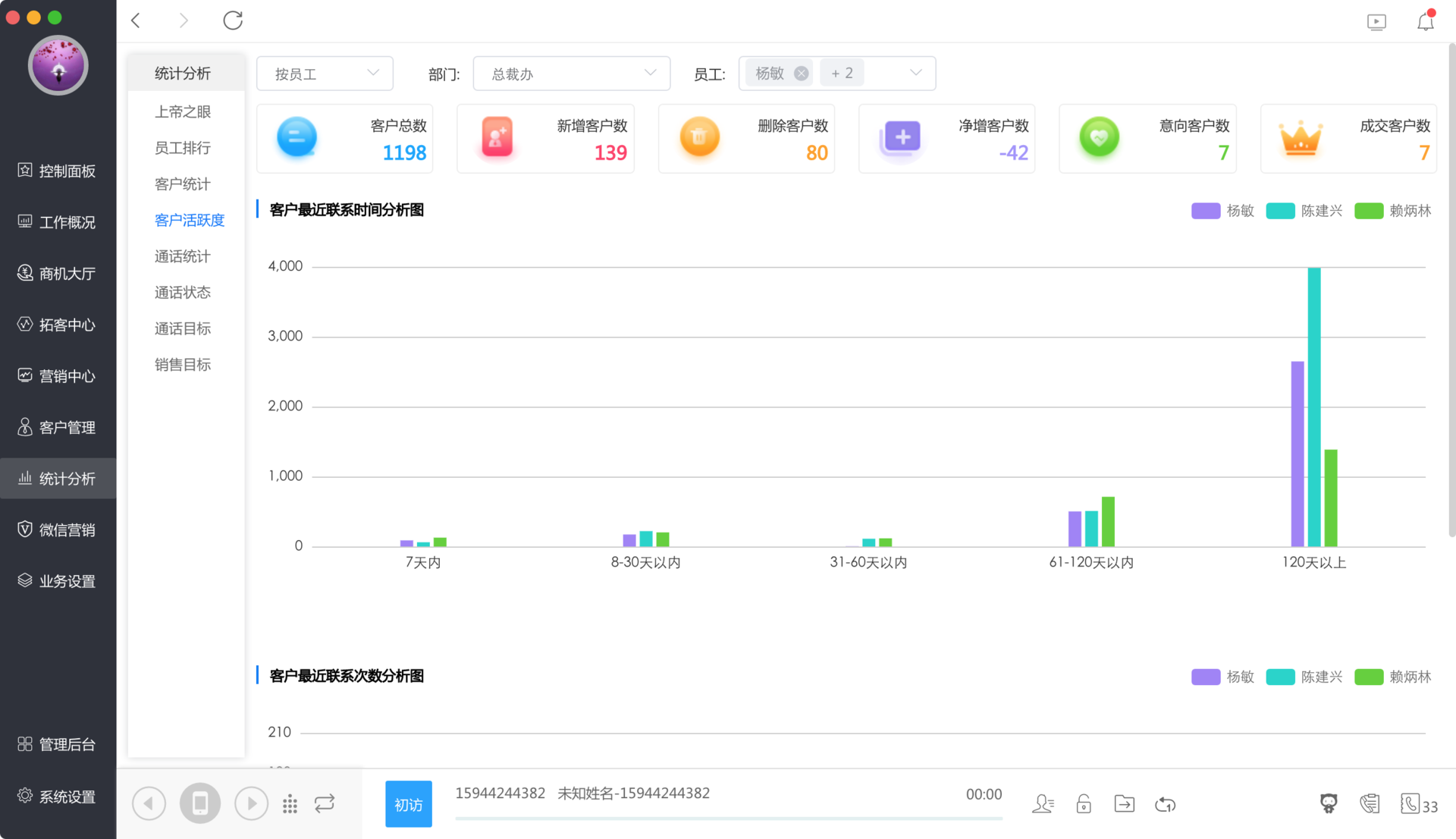Screen dimensions: 1456x839
Task: Click the vertical page scrollbar
Action: (1451, 290)
